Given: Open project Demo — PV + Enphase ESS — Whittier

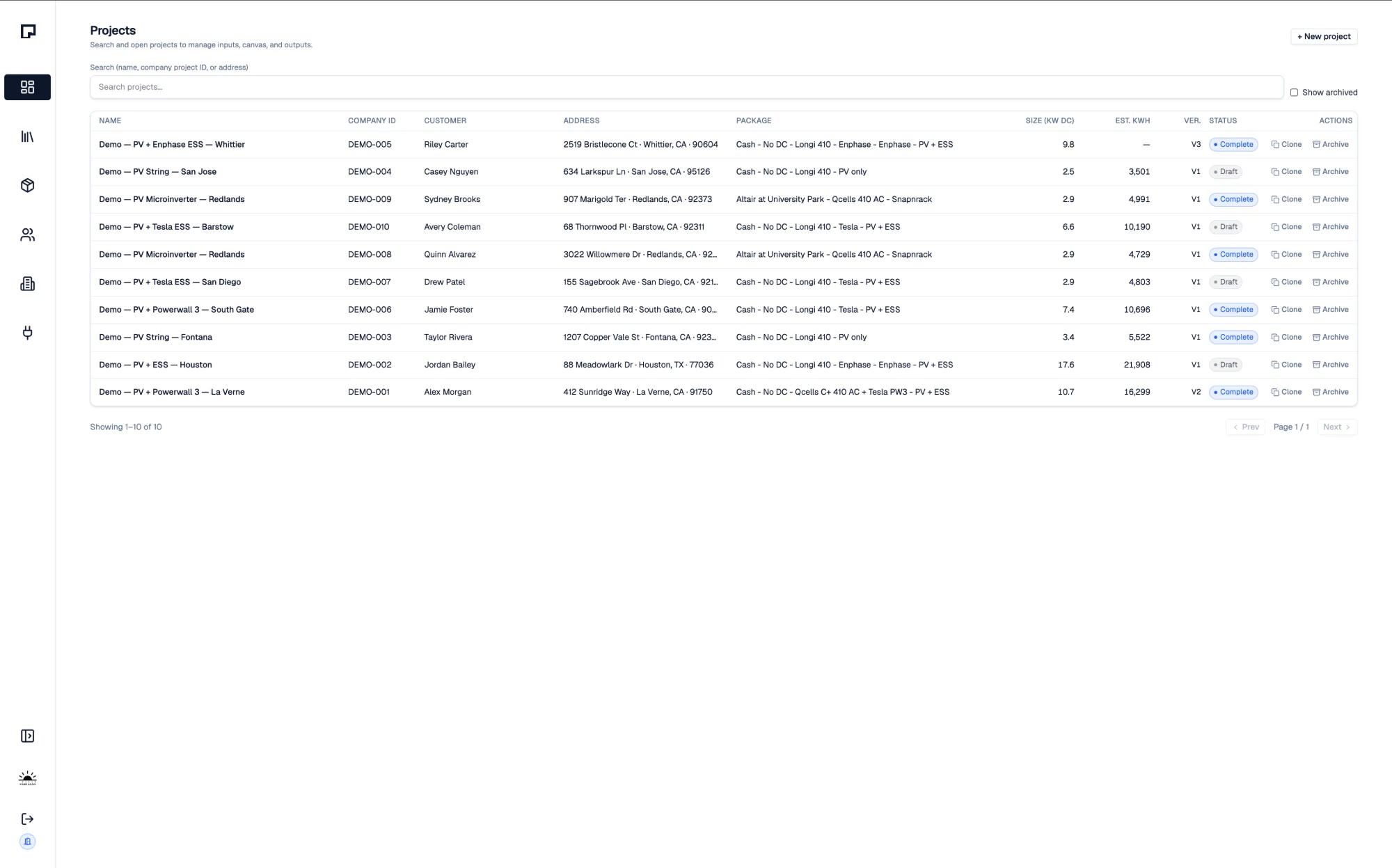Looking at the screenshot, I should [172, 144].
